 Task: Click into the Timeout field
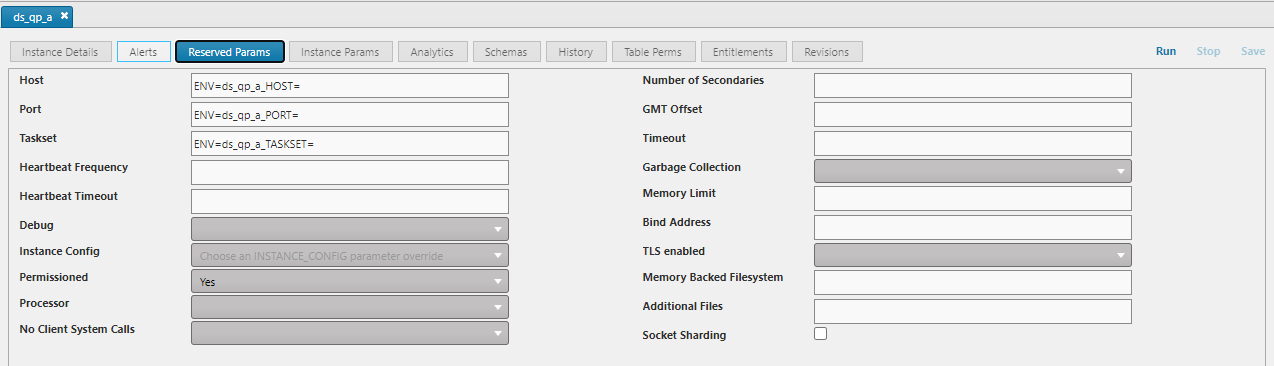[x=973, y=143]
